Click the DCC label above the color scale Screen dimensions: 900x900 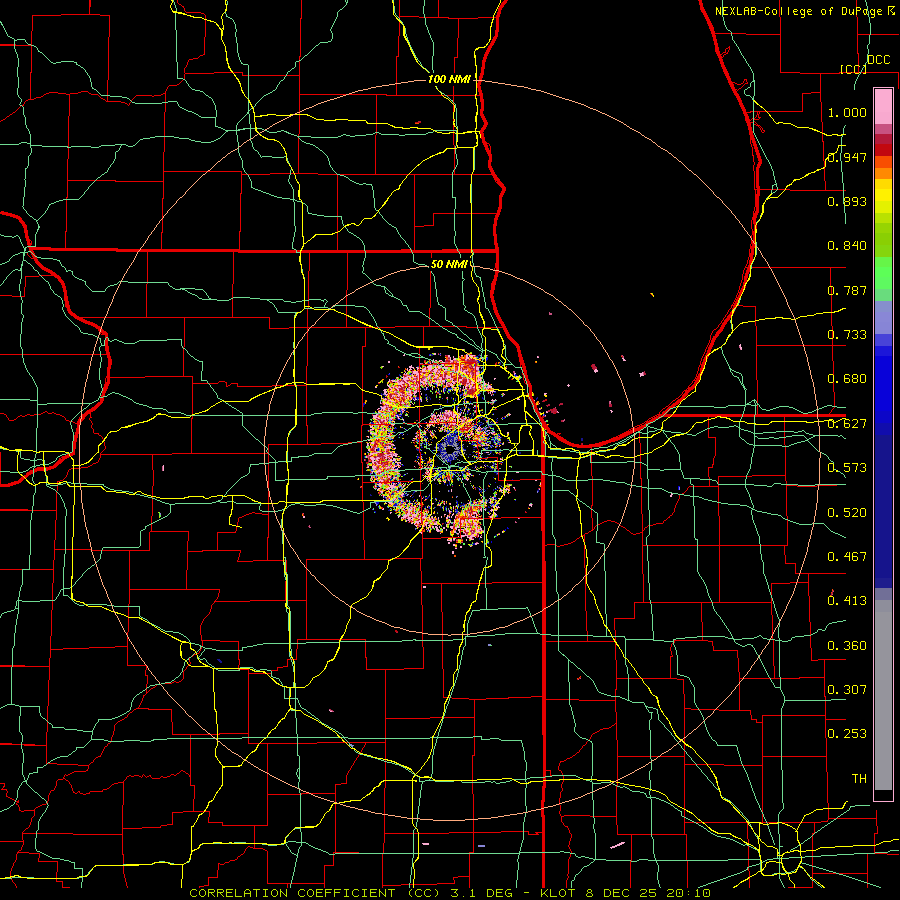[x=878, y=60]
